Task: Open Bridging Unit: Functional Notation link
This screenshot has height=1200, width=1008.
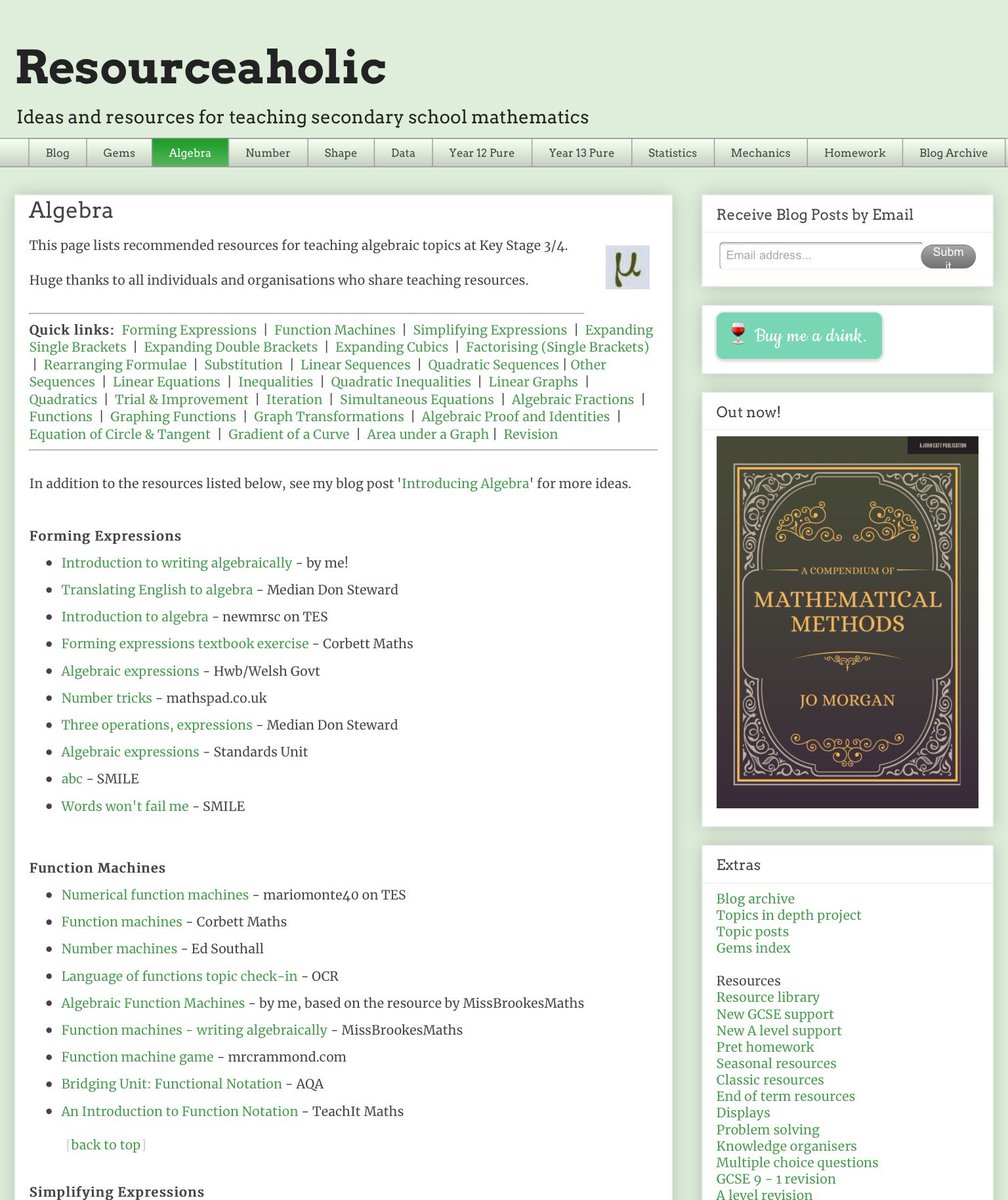Action: pos(172,1084)
